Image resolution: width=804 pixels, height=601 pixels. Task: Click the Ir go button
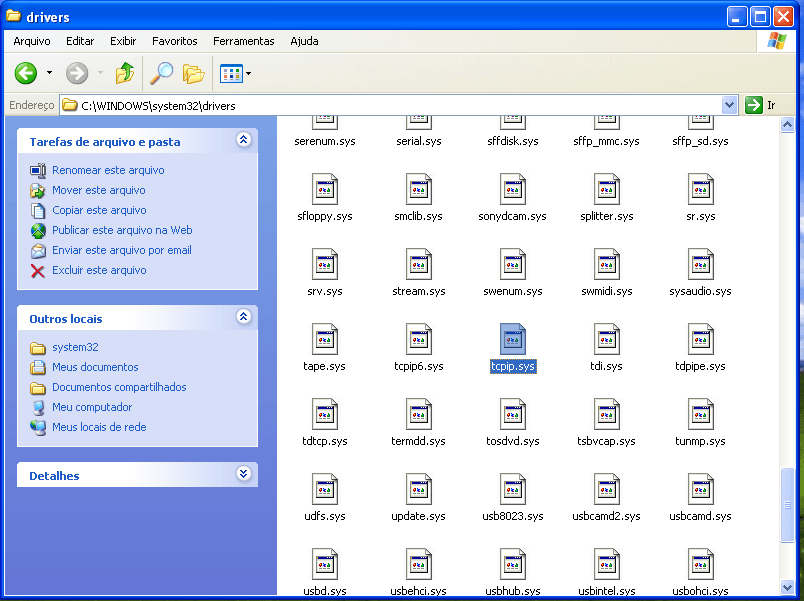pyautogui.click(x=761, y=105)
